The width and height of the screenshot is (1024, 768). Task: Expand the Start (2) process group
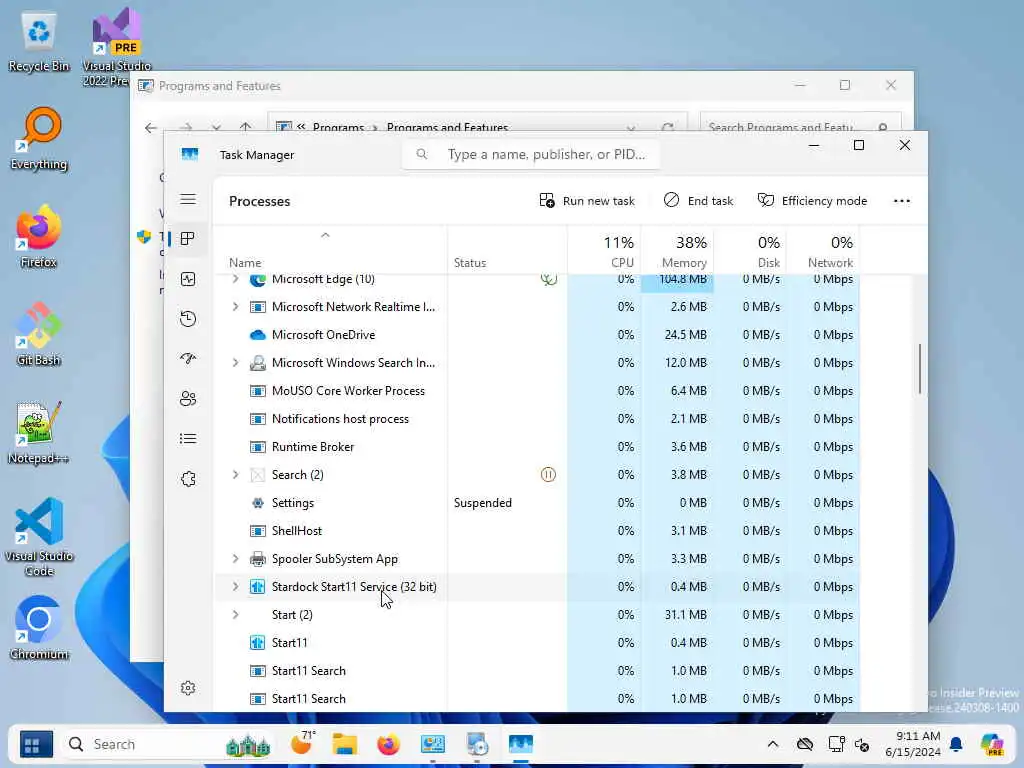point(235,615)
